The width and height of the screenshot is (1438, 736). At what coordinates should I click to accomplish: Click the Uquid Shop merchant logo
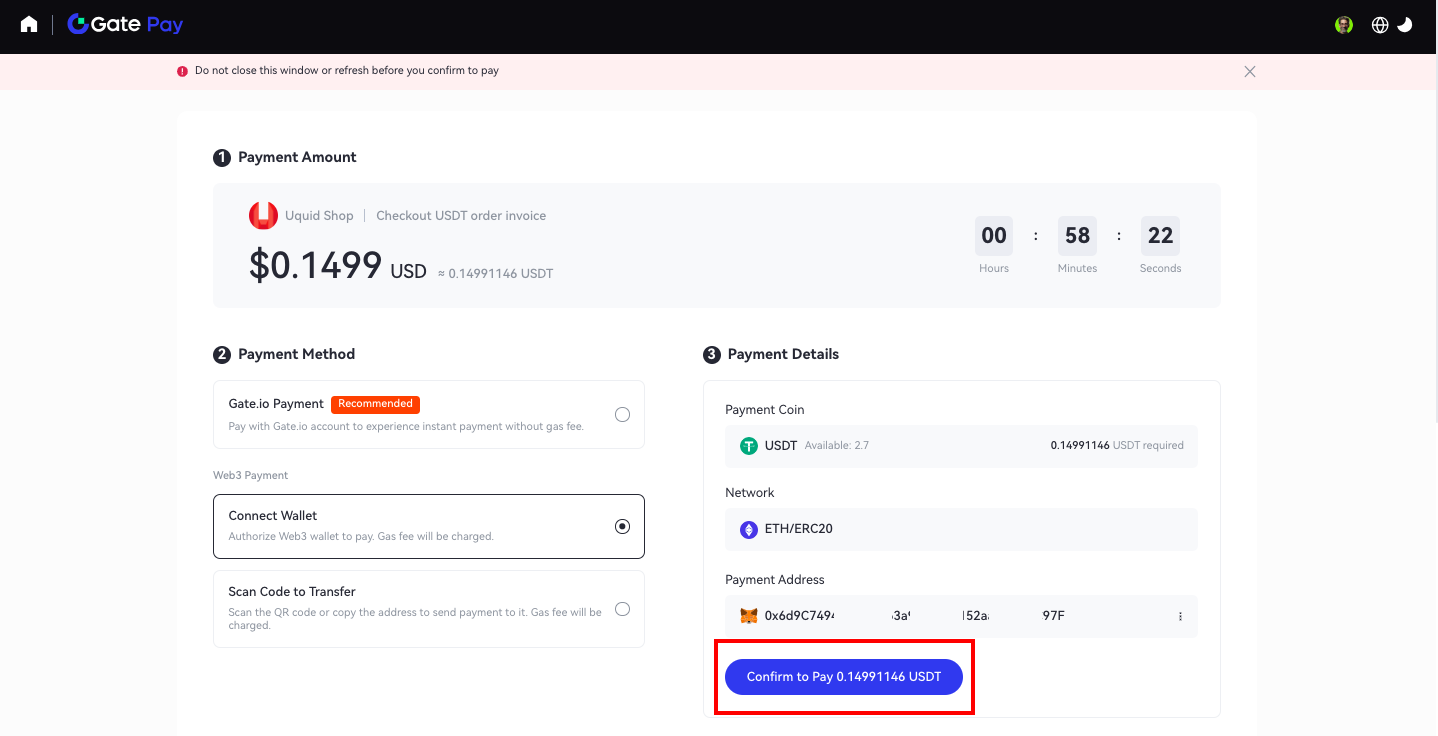pos(263,215)
